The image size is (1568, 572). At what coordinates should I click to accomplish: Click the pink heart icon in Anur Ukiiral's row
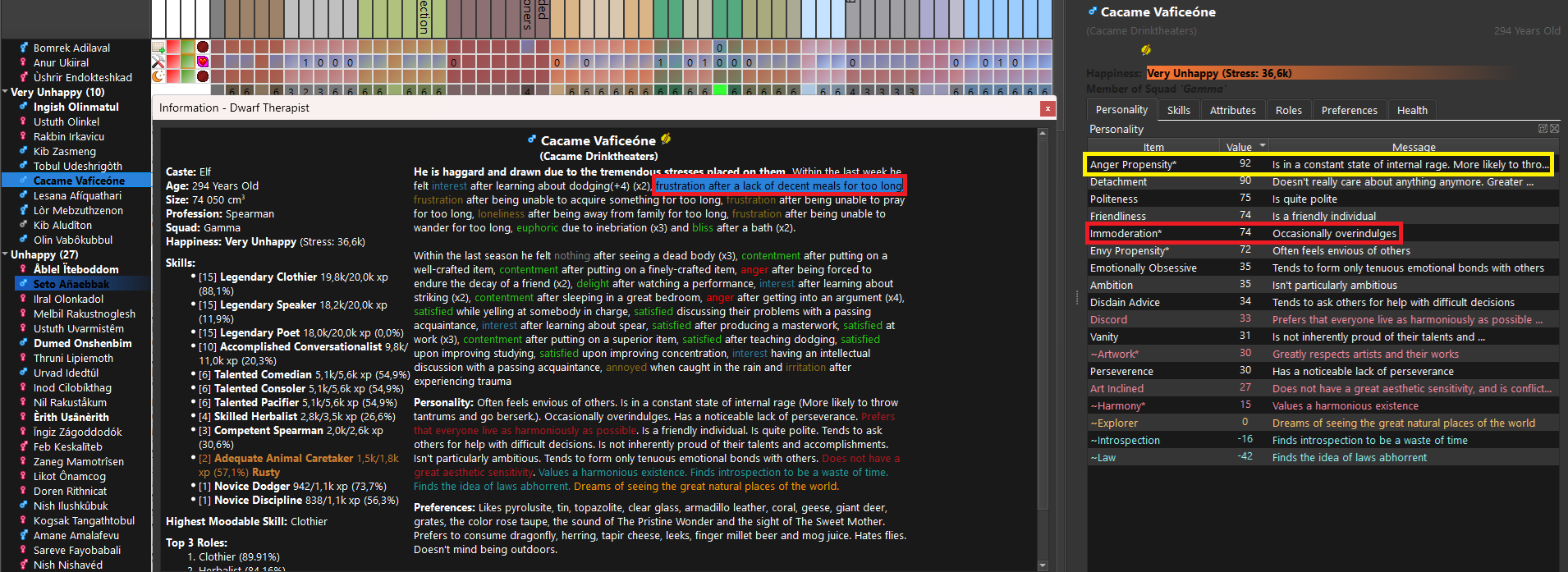[x=203, y=62]
